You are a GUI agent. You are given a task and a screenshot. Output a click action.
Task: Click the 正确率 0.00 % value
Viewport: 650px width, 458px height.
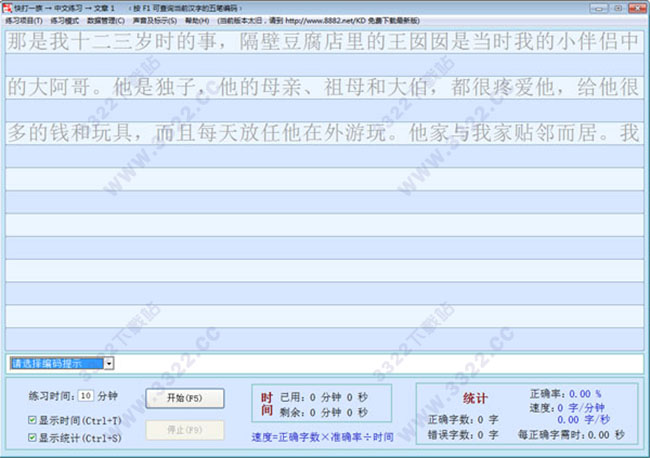(x=585, y=394)
